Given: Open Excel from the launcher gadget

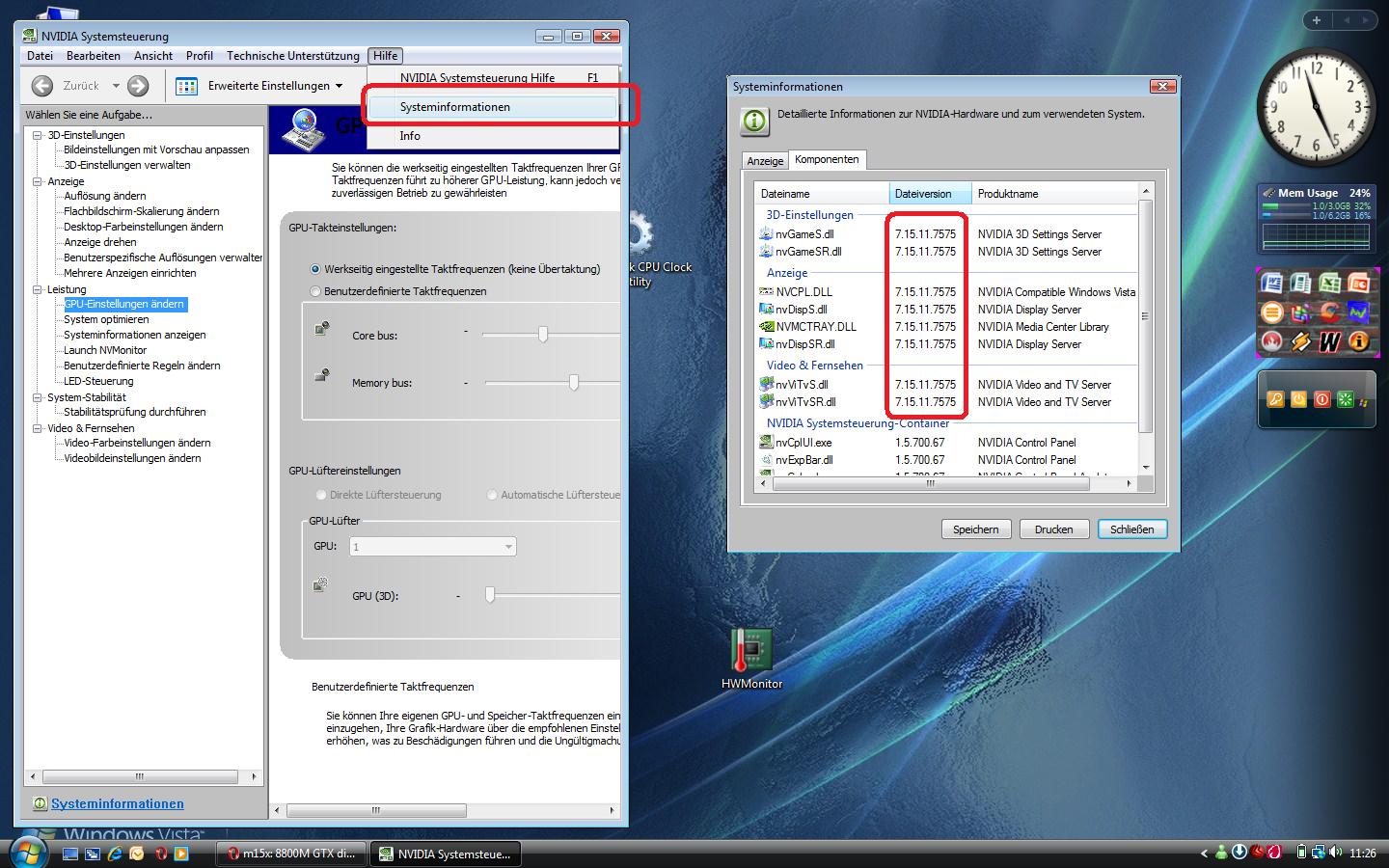Looking at the screenshot, I should point(1329,283).
